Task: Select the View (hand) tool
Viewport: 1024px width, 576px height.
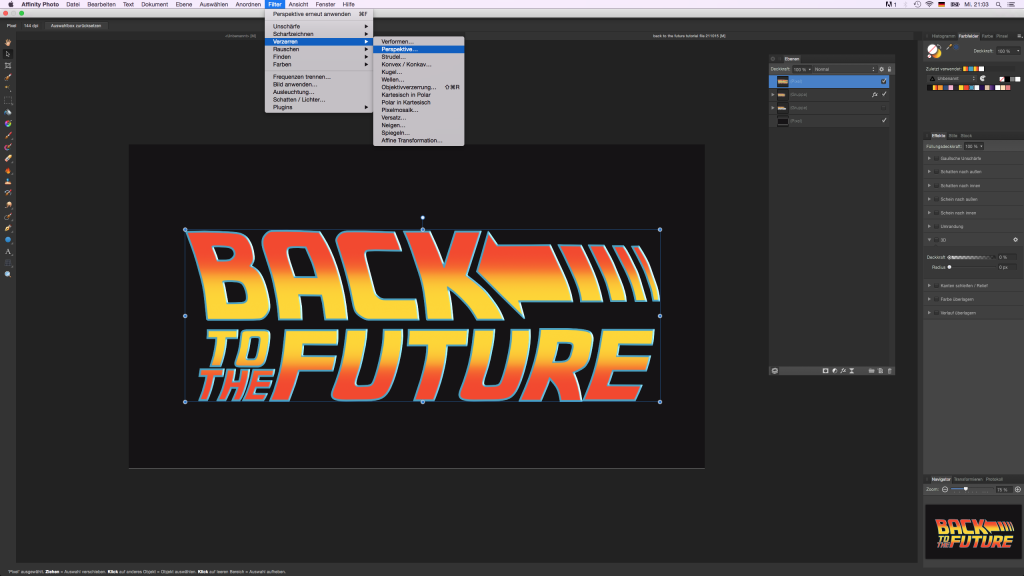Action: coord(8,42)
